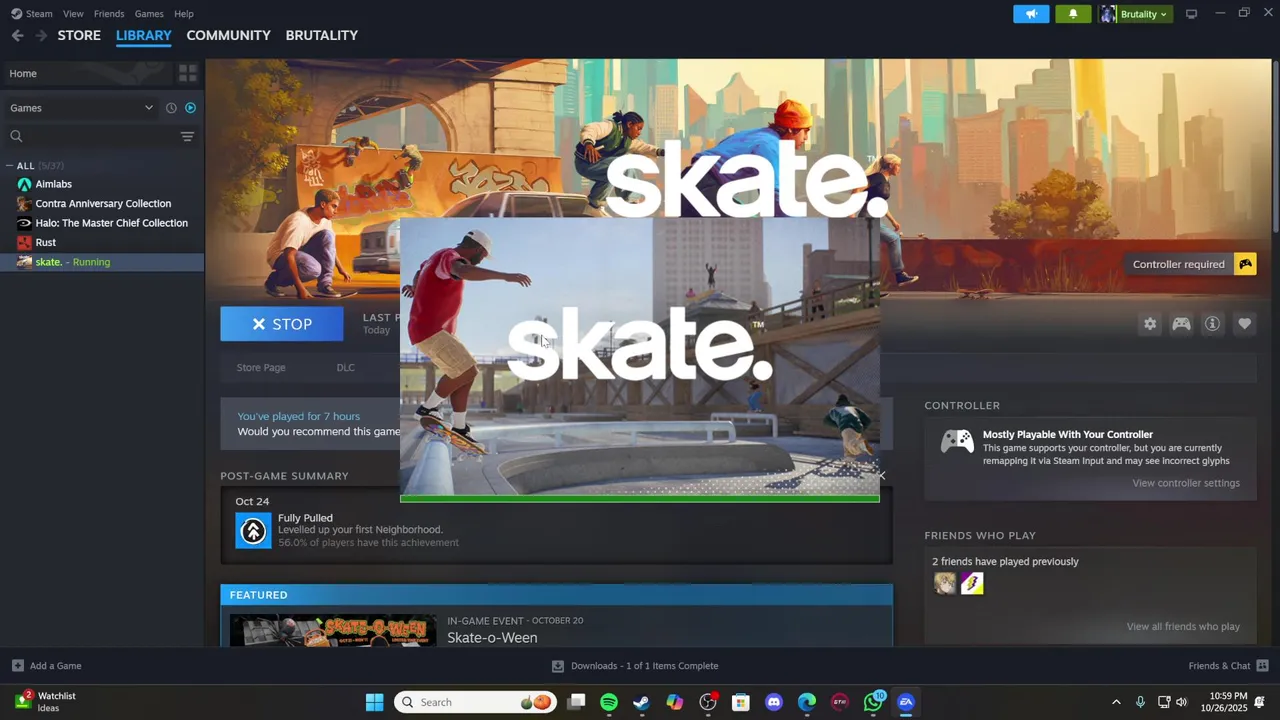Click the Windows Start button
Viewport: 1280px width, 720px height.
tap(374, 702)
